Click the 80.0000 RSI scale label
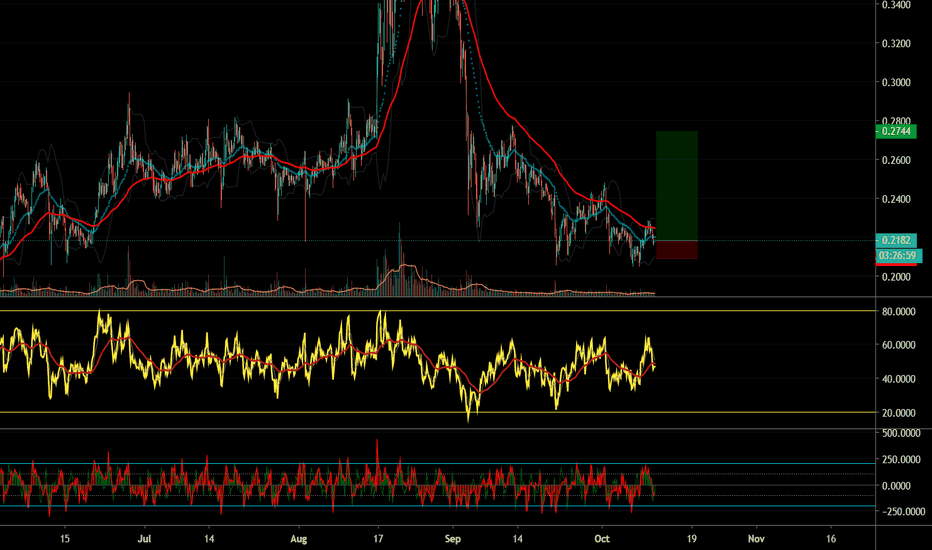Image resolution: width=932 pixels, height=550 pixels. click(x=898, y=312)
